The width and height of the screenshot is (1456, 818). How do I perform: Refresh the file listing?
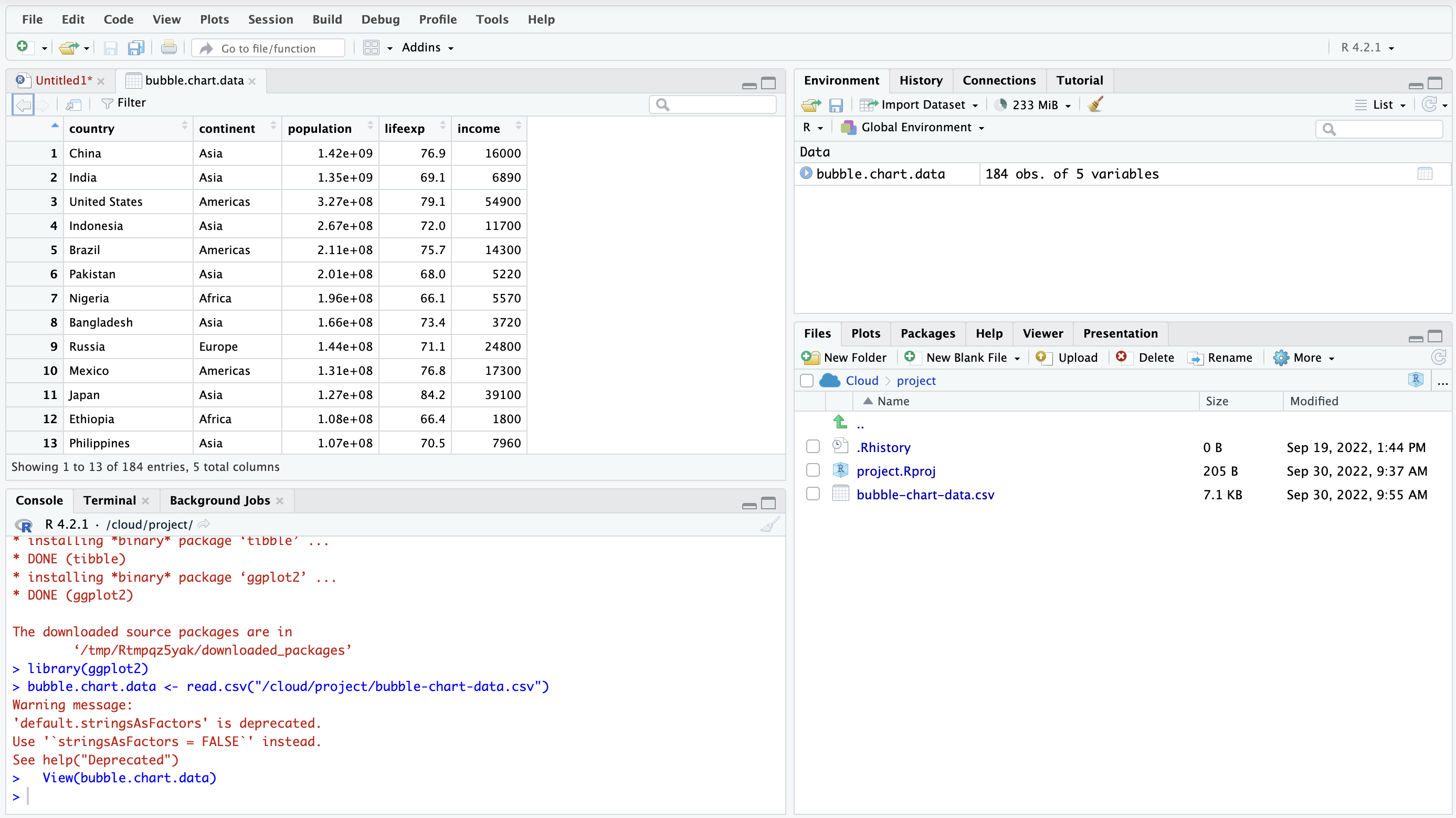1439,357
